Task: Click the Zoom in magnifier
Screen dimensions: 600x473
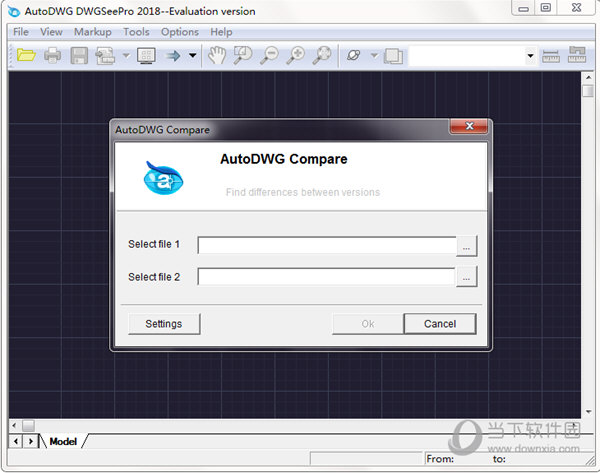Action: [296, 55]
